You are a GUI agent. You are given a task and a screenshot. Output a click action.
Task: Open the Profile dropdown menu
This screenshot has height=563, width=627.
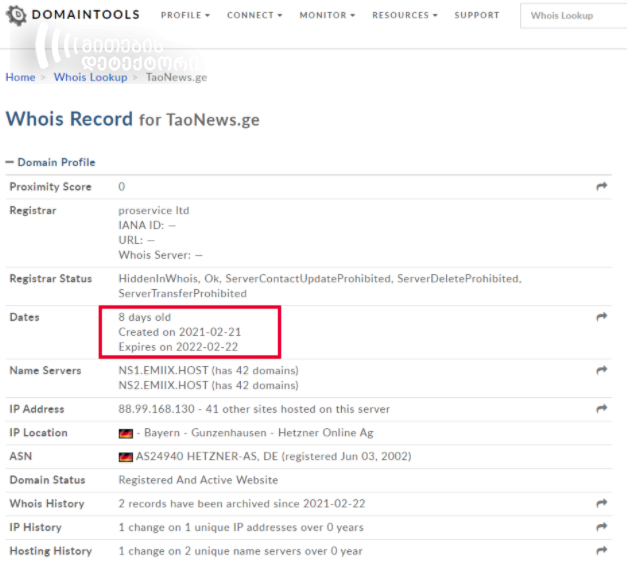tap(185, 15)
